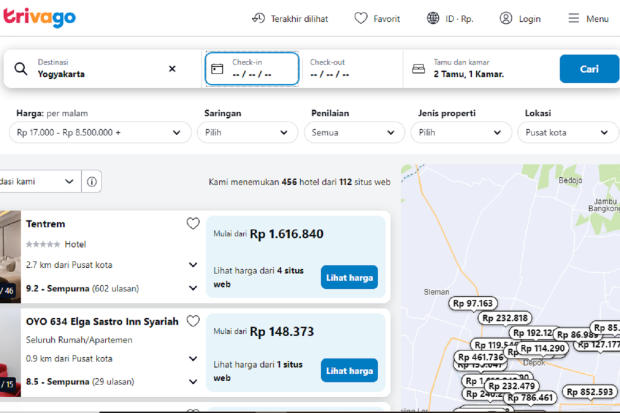Favorite OYO 634 Elga Sastro Inn Syariah
Screen dimensions: 620x413
(x=193, y=321)
